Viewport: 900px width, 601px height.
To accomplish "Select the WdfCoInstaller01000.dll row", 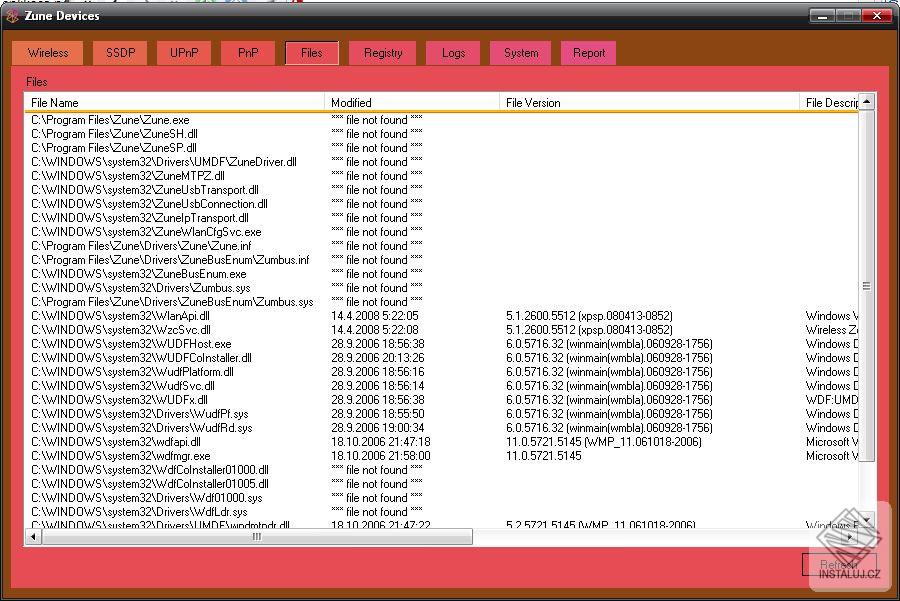I will [x=442, y=470].
